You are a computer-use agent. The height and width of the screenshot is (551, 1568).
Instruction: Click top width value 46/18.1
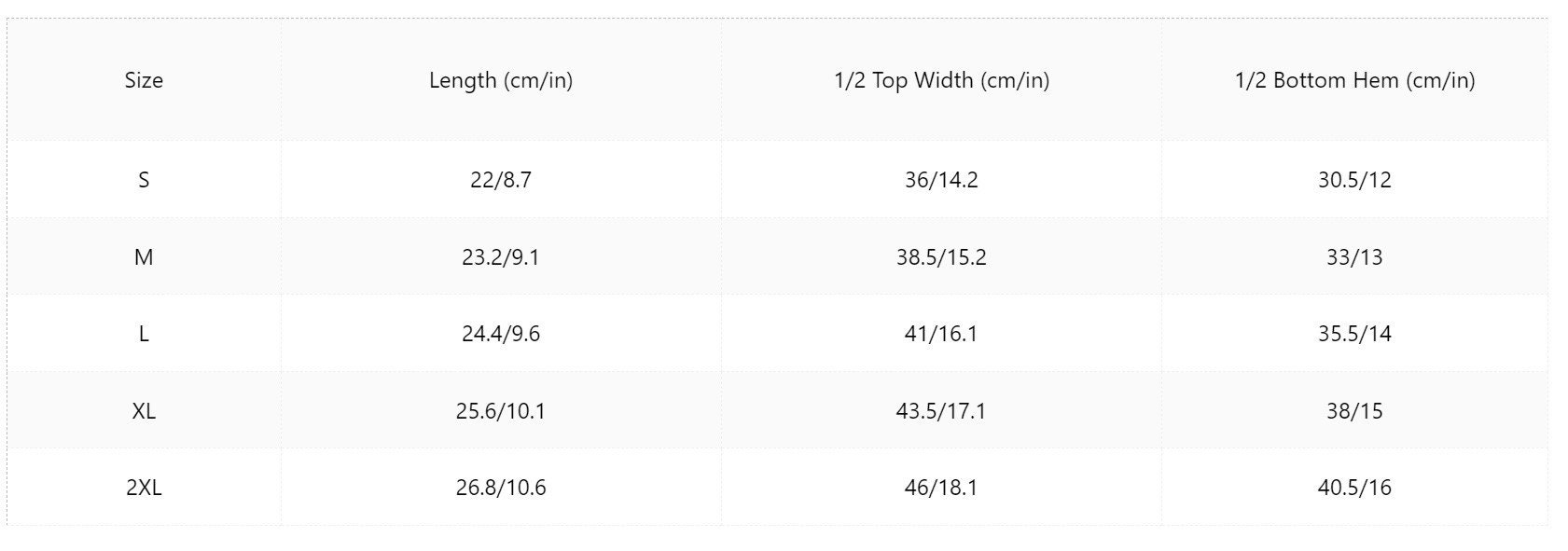(x=941, y=488)
